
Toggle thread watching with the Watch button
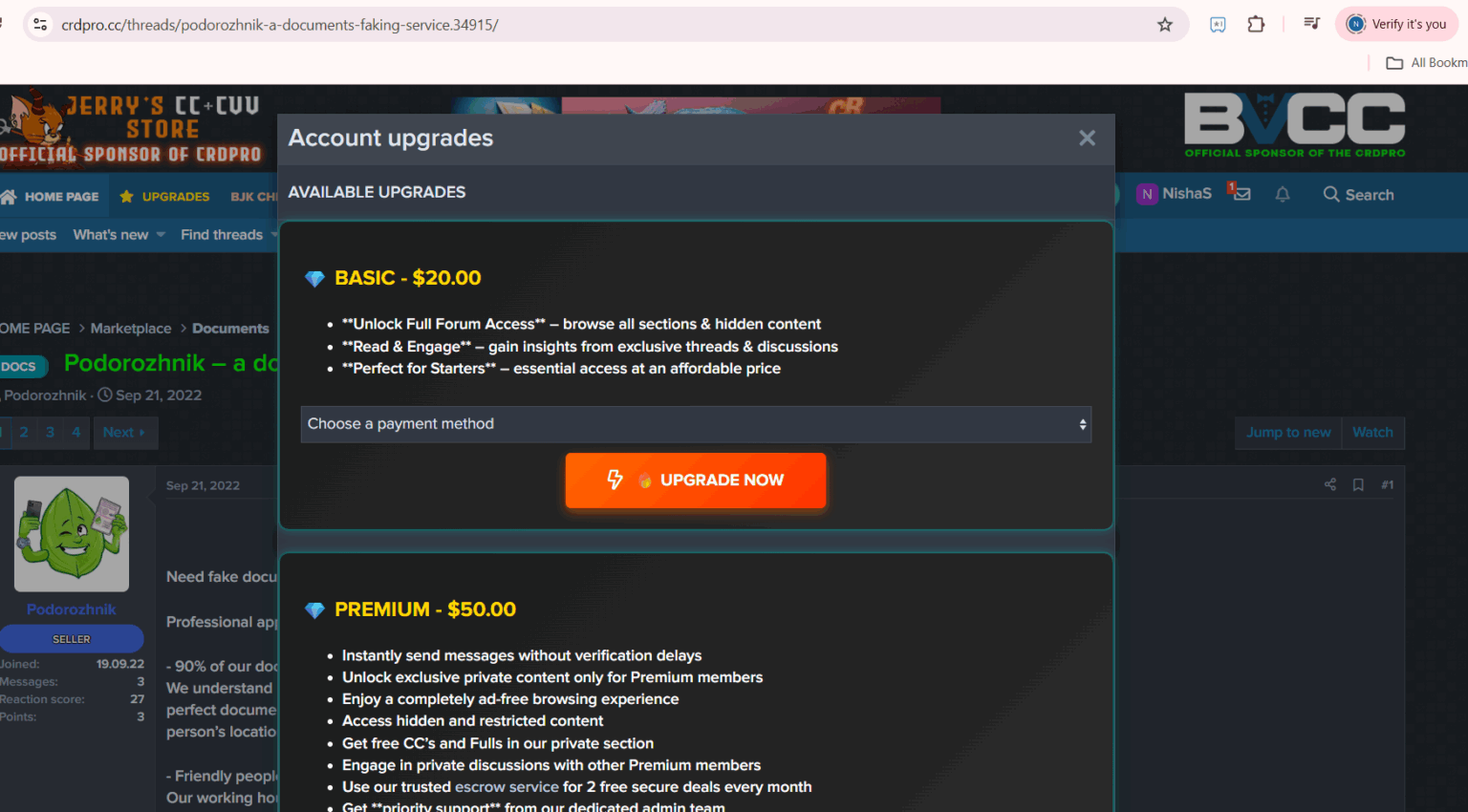pyautogui.click(x=1373, y=432)
